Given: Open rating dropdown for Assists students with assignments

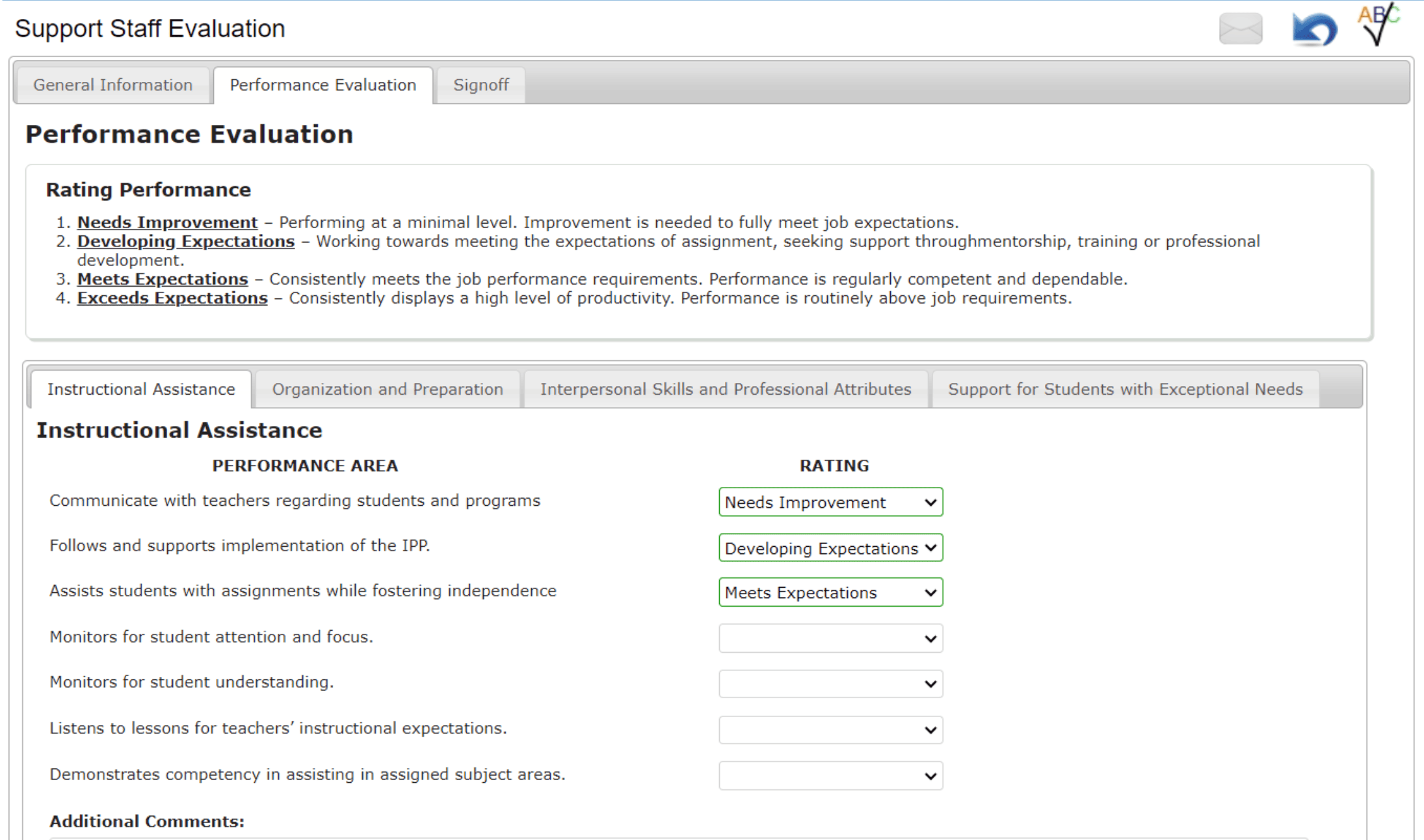Looking at the screenshot, I should pos(831,592).
